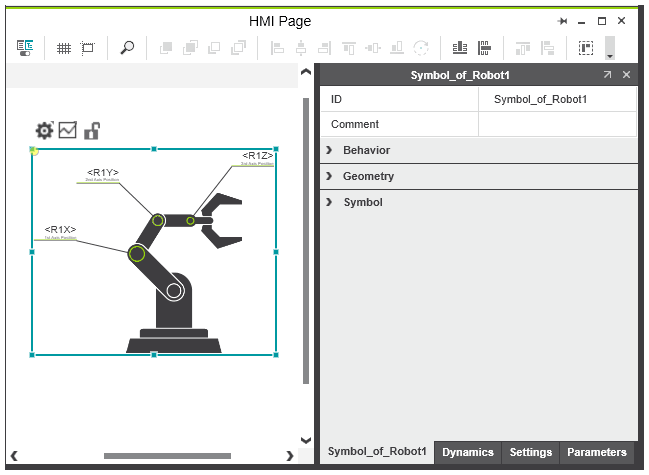The width and height of the screenshot is (649, 475).
Task: Open the toolbar overflow dropdown arrow
Action: 610,56
